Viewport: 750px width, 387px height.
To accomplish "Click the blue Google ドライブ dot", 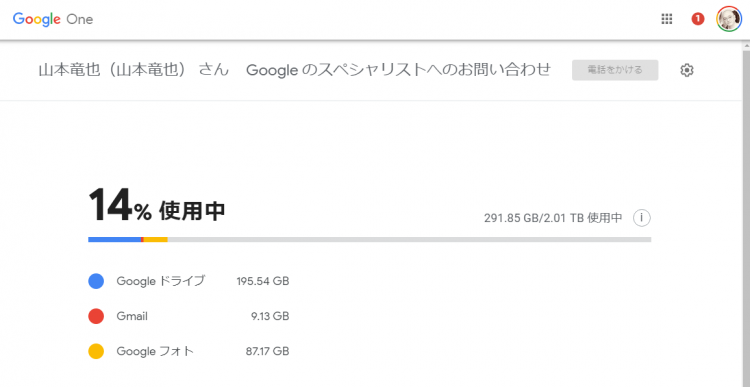I will tap(96, 281).
